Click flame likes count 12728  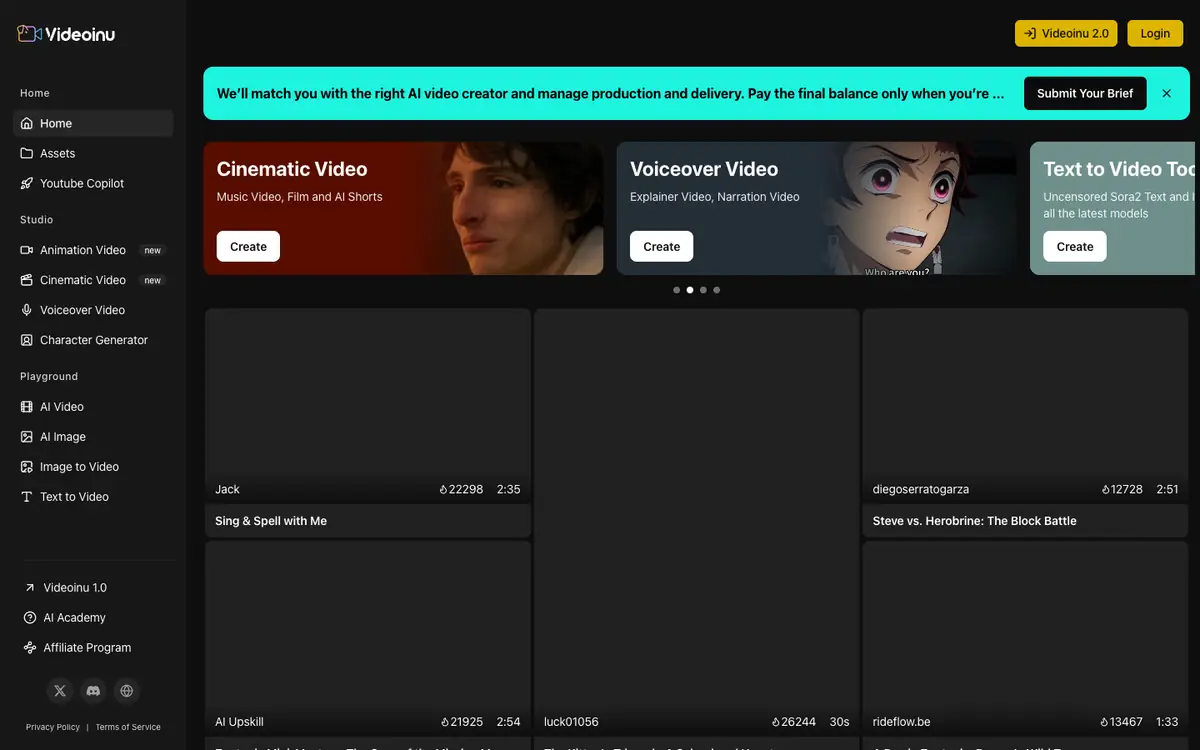[x=1122, y=489]
